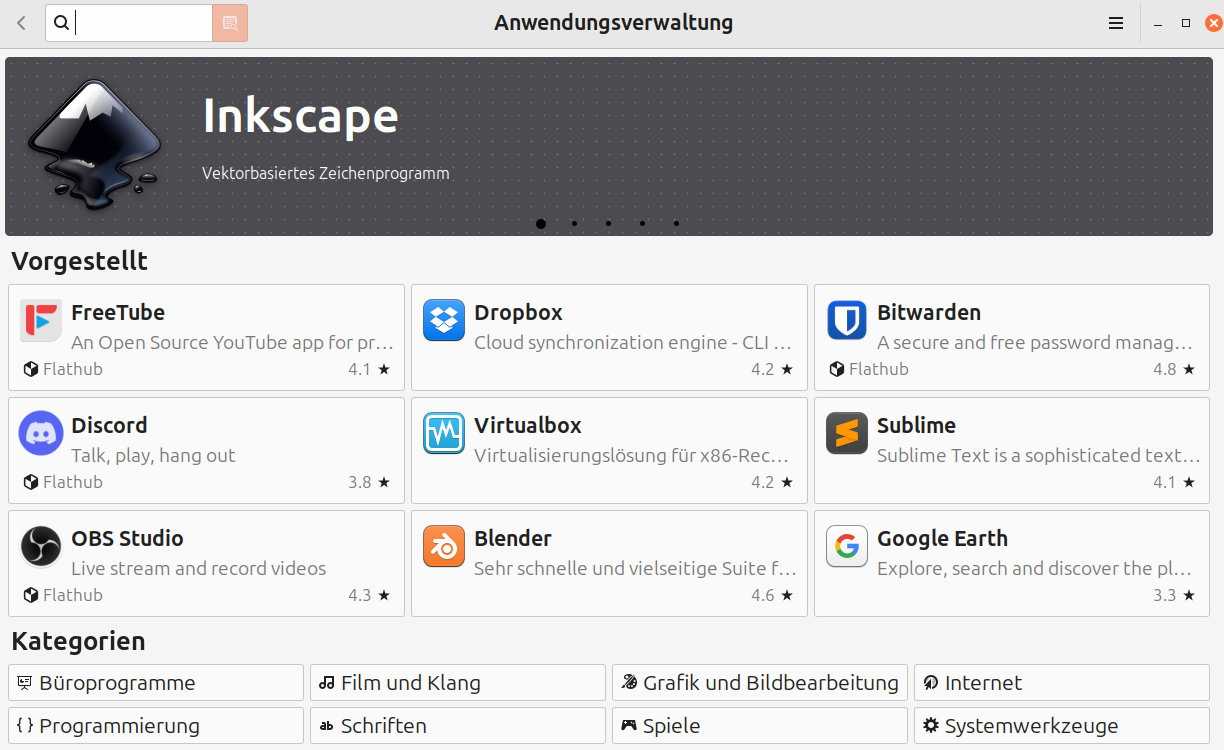This screenshot has height=750, width=1224.
Task: Open the OBS Studio title
Action: click(x=127, y=538)
